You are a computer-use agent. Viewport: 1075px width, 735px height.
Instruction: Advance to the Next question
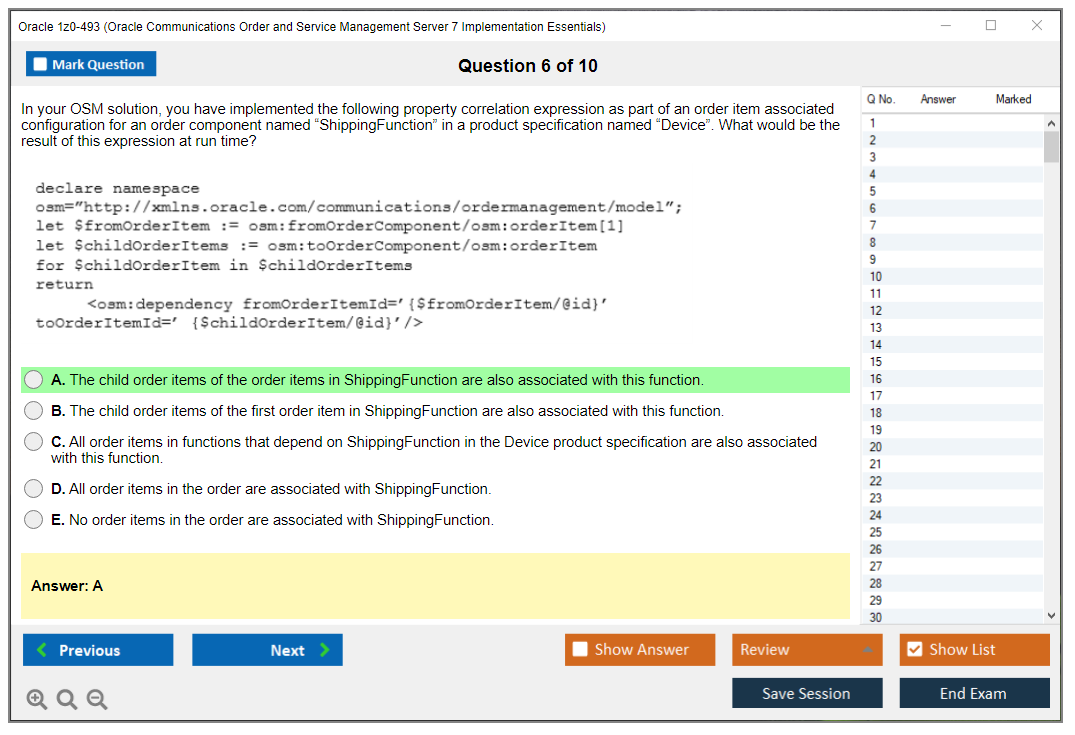267,649
